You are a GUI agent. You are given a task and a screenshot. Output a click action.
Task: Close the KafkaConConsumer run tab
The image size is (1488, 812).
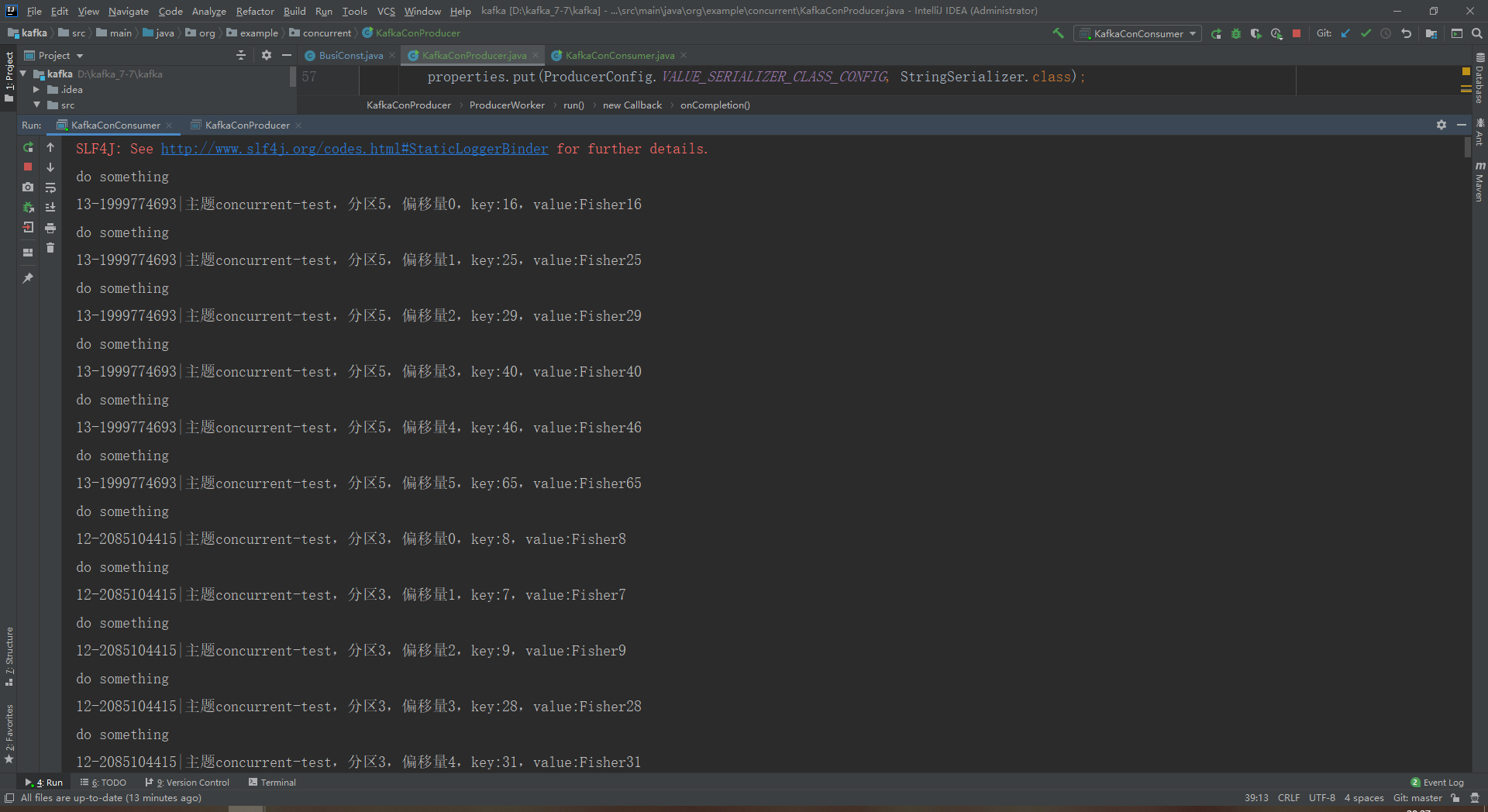tap(169, 125)
